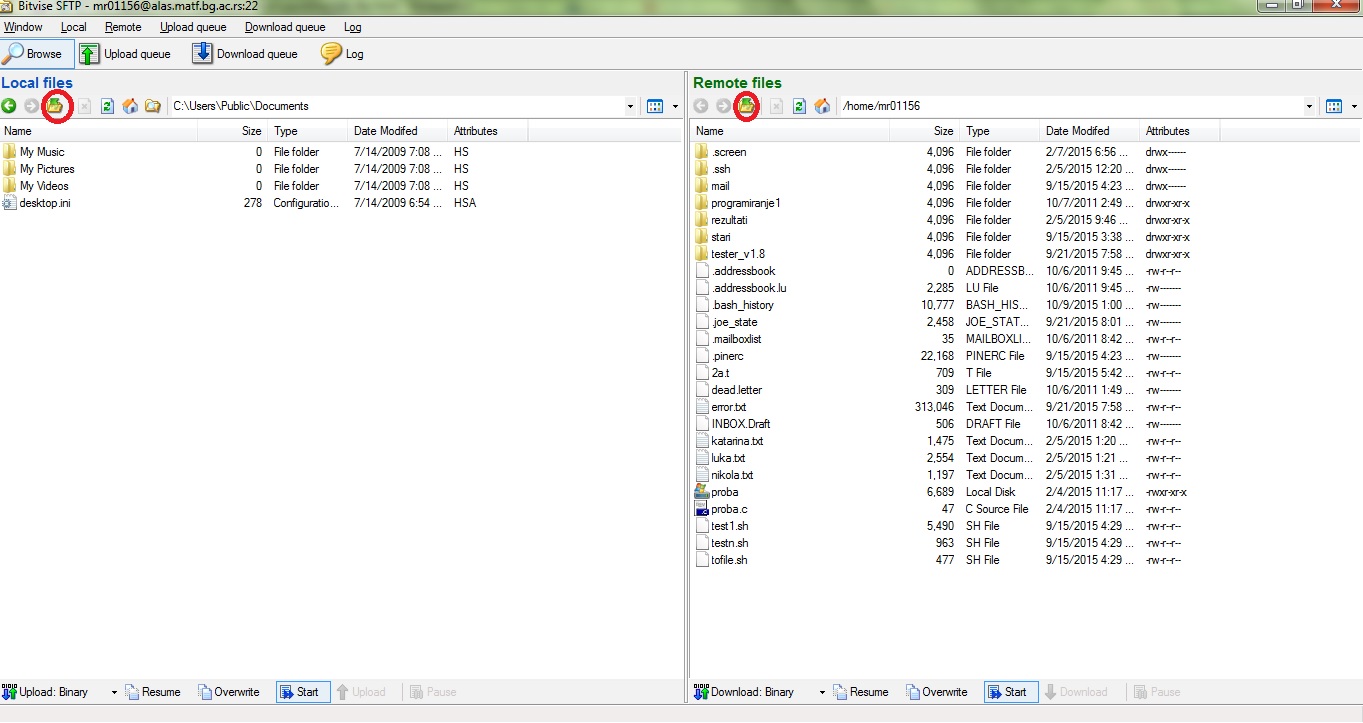The width and height of the screenshot is (1363, 723).
Task: Sort Local files by Date Modified
Action: pos(398,131)
